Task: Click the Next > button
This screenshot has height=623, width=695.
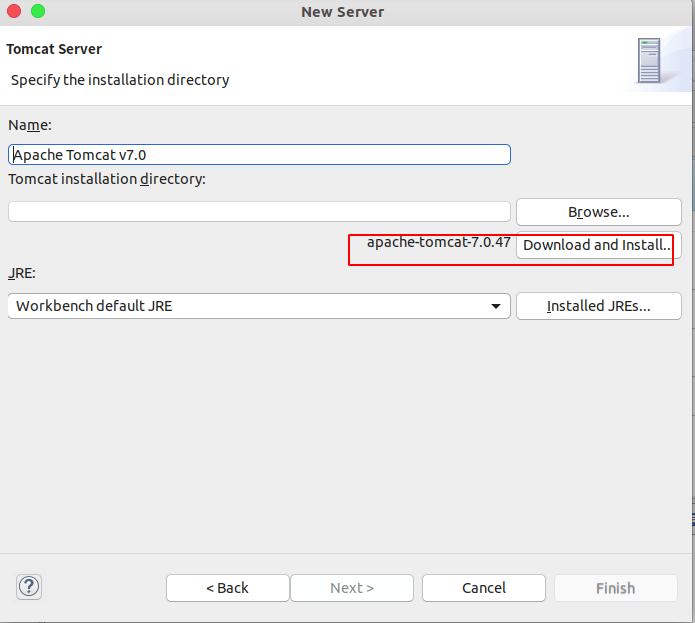Action: click(352, 588)
